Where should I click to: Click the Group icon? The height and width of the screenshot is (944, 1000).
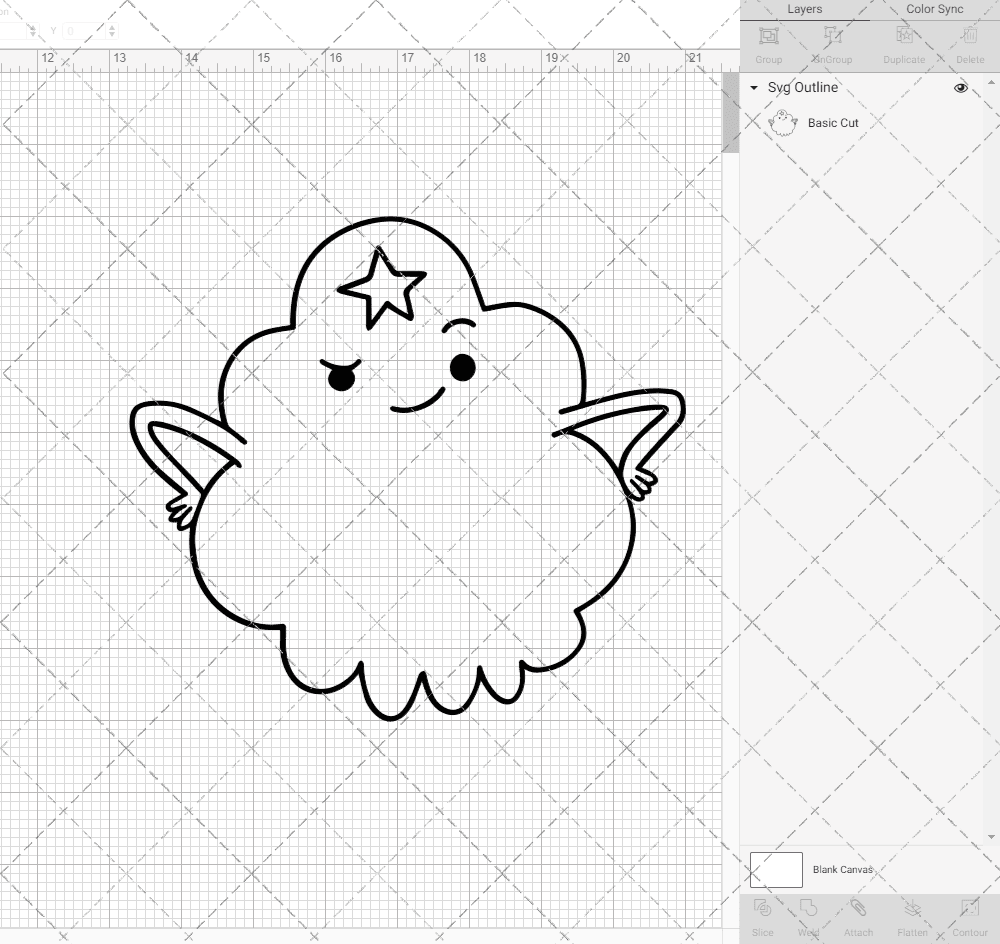pyautogui.click(x=768, y=45)
